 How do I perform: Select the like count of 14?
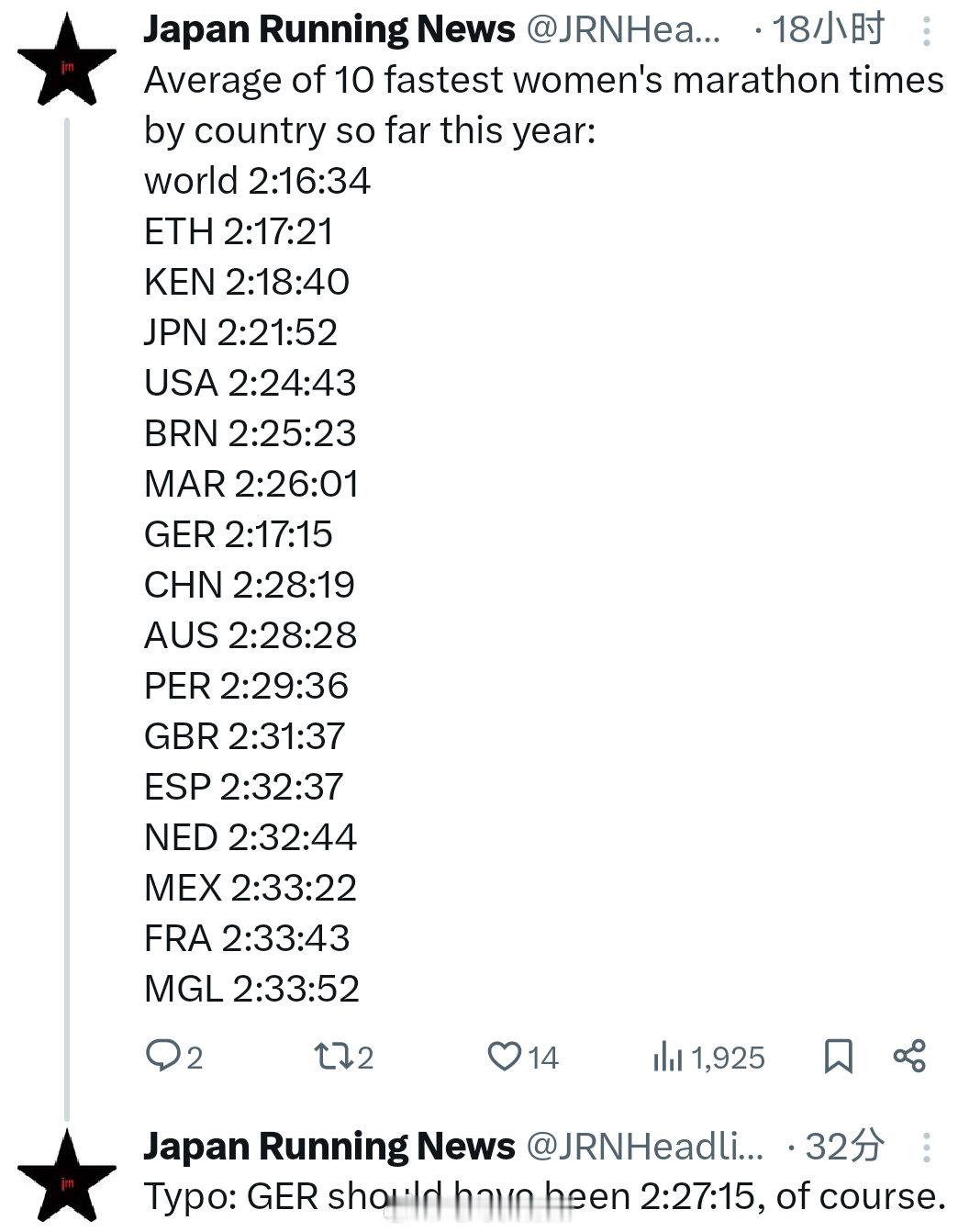coord(543,1058)
